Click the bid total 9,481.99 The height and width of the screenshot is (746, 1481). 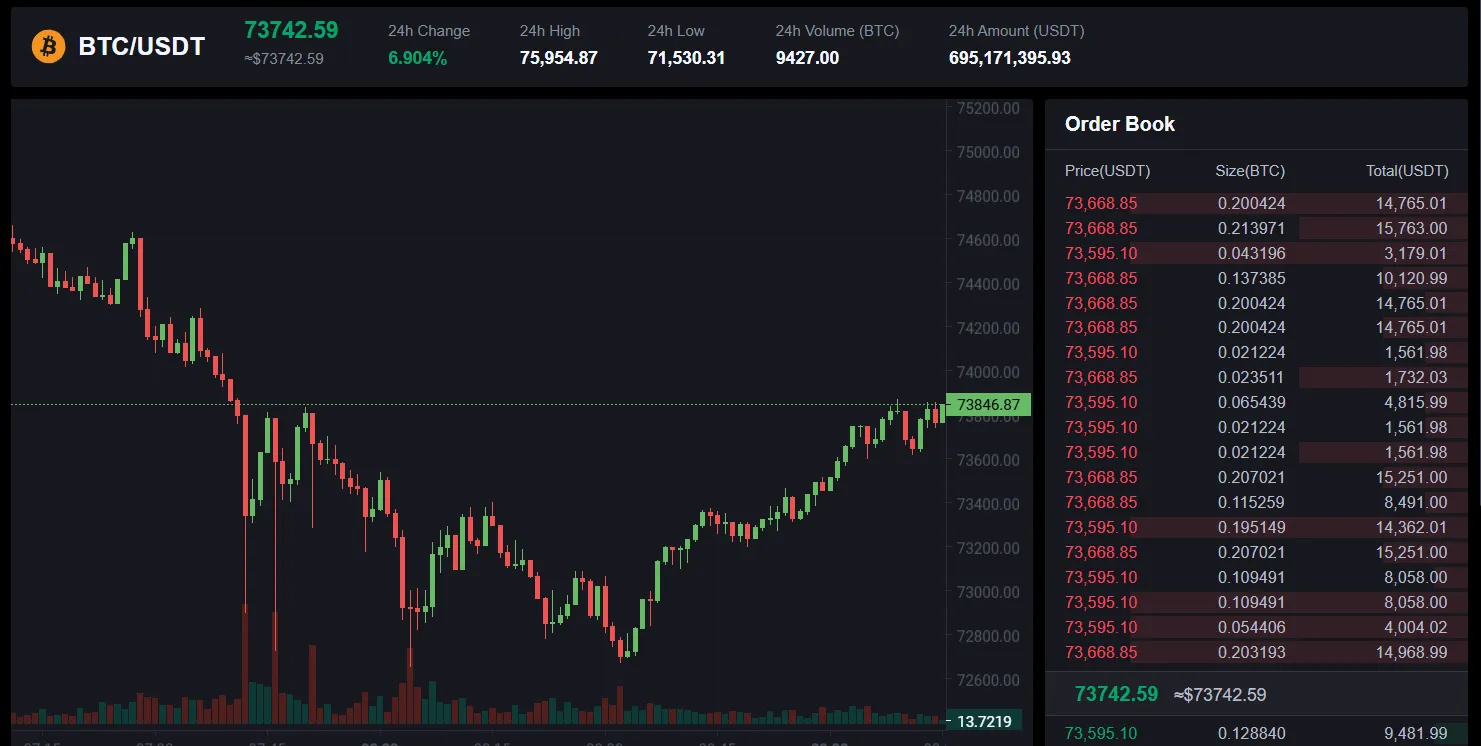tap(1416, 733)
